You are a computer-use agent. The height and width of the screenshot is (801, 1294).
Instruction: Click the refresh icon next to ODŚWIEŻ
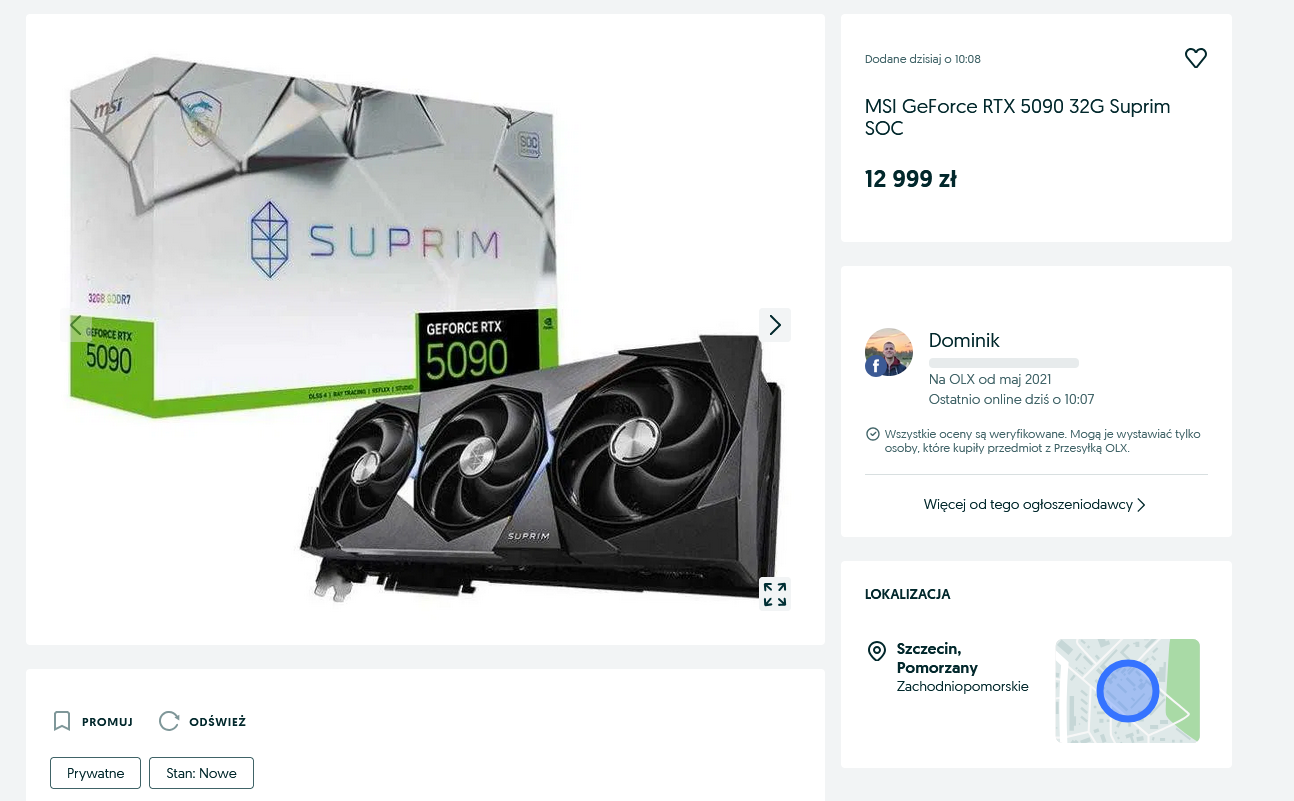(x=169, y=721)
